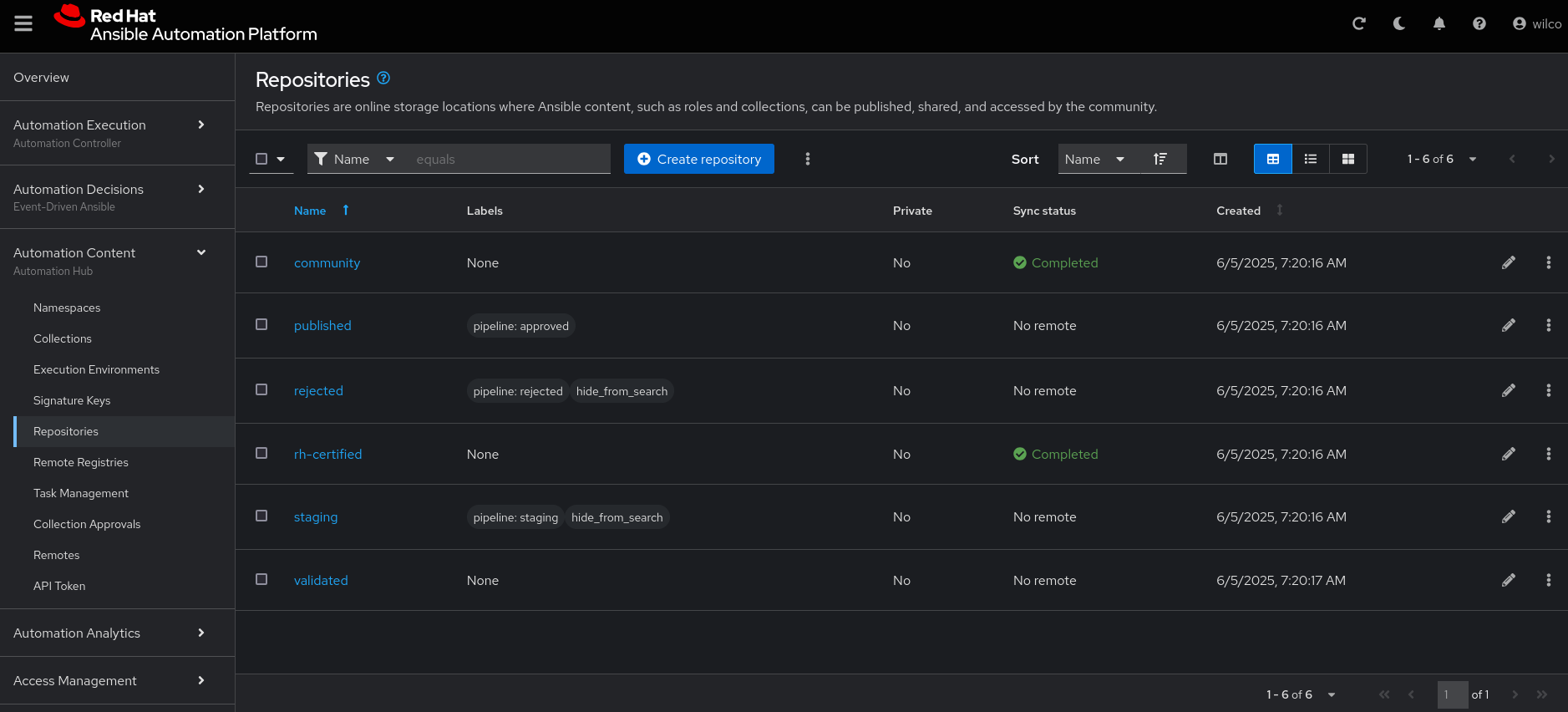The image size is (1568, 712).
Task: Select the rh-certified repository checkbox
Action: click(261, 453)
